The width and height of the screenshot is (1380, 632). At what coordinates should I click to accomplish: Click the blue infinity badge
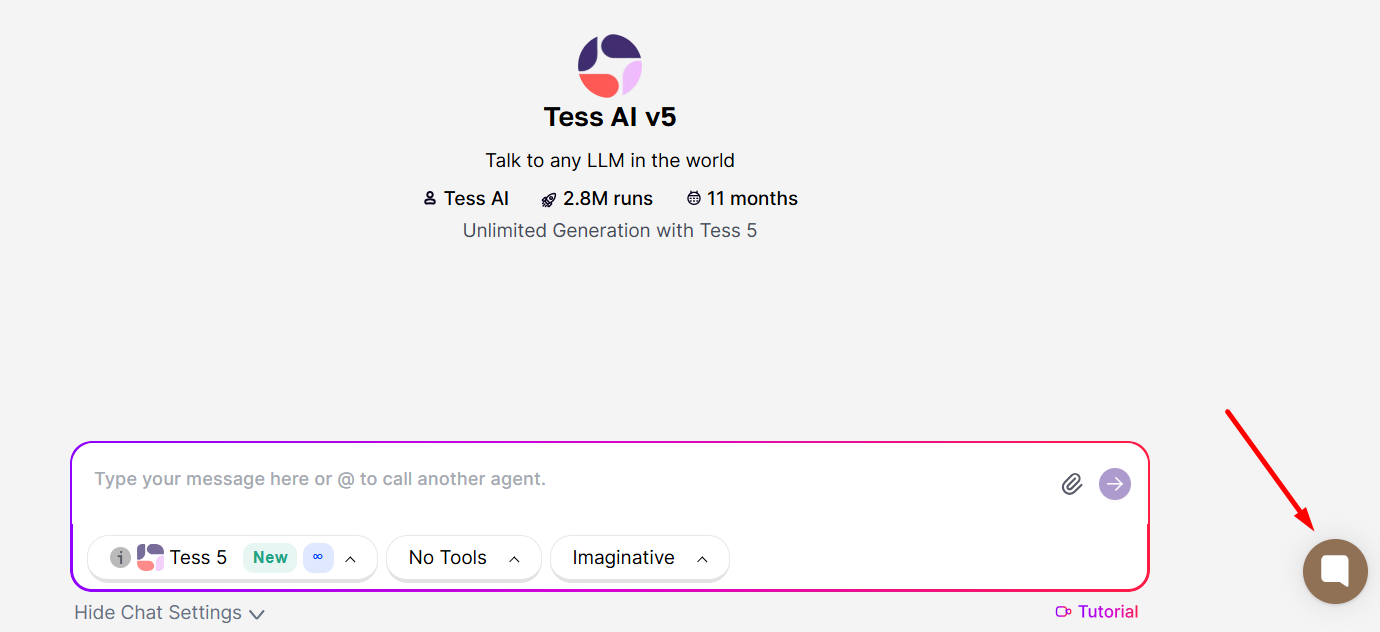[318, 558]
